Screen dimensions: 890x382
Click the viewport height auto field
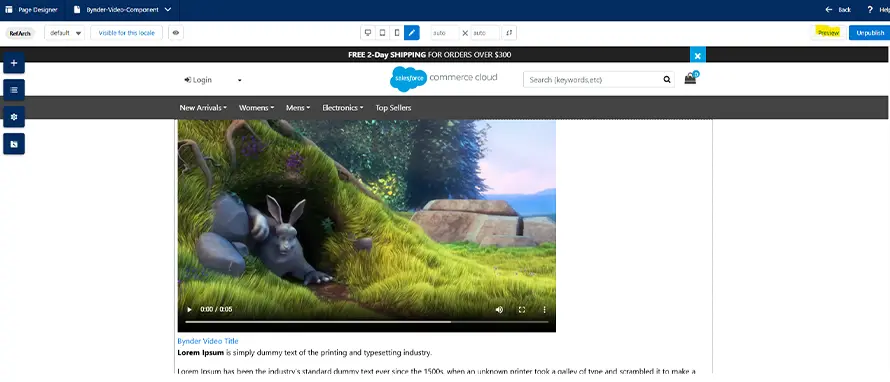point(485,33)
